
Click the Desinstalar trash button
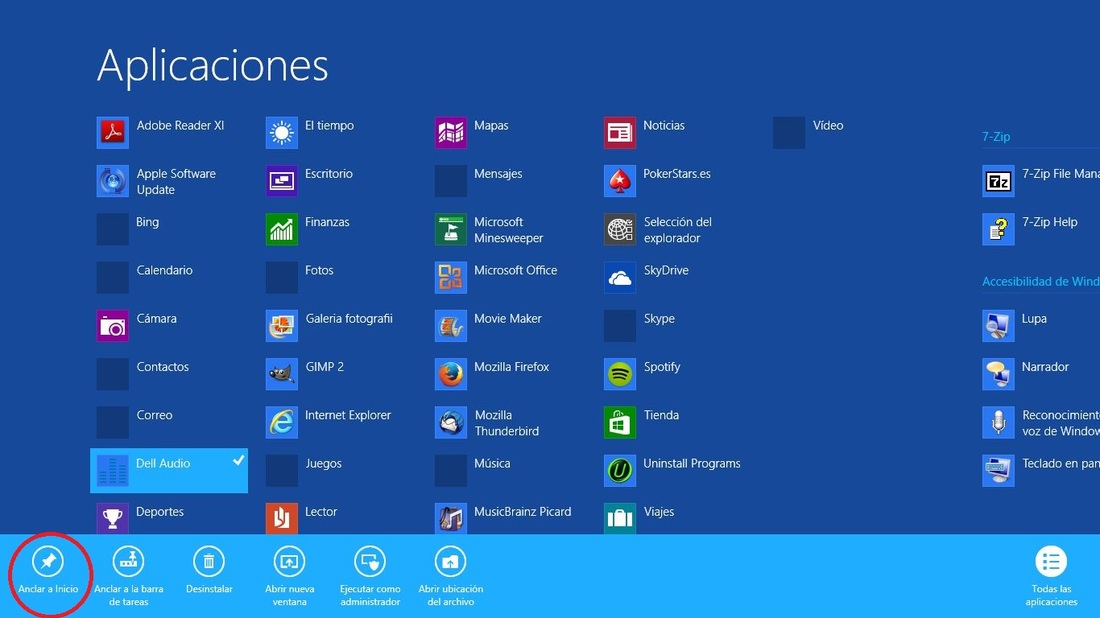[209, 572]
